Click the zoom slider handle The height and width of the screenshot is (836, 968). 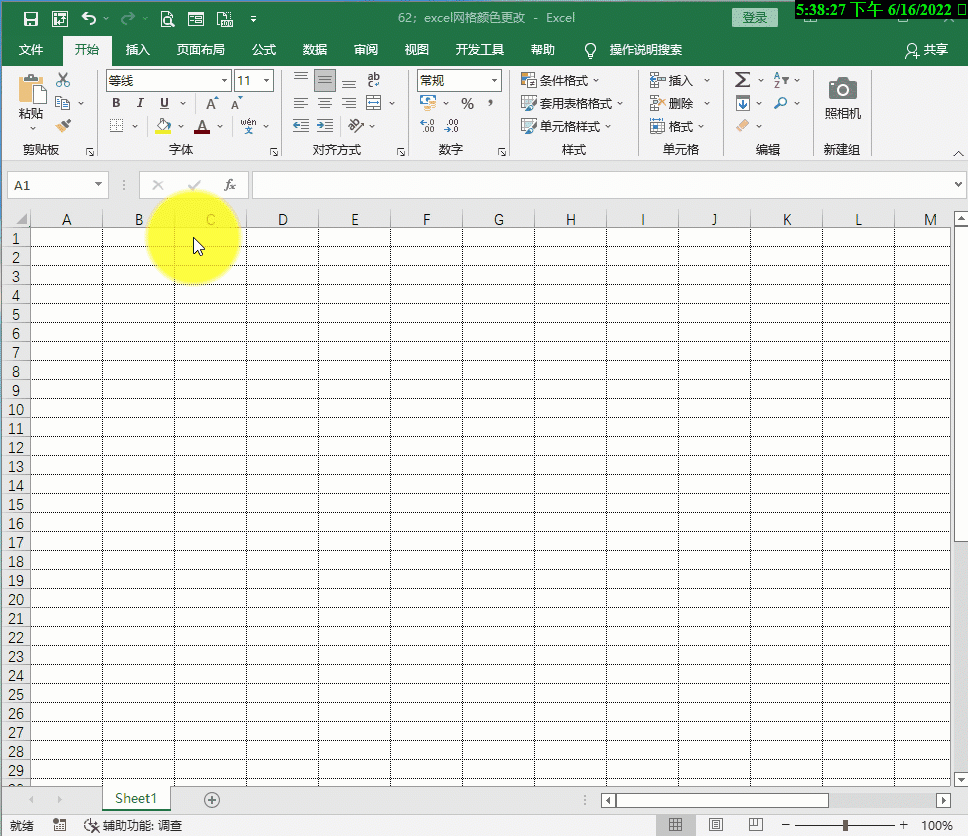(845, 826)
